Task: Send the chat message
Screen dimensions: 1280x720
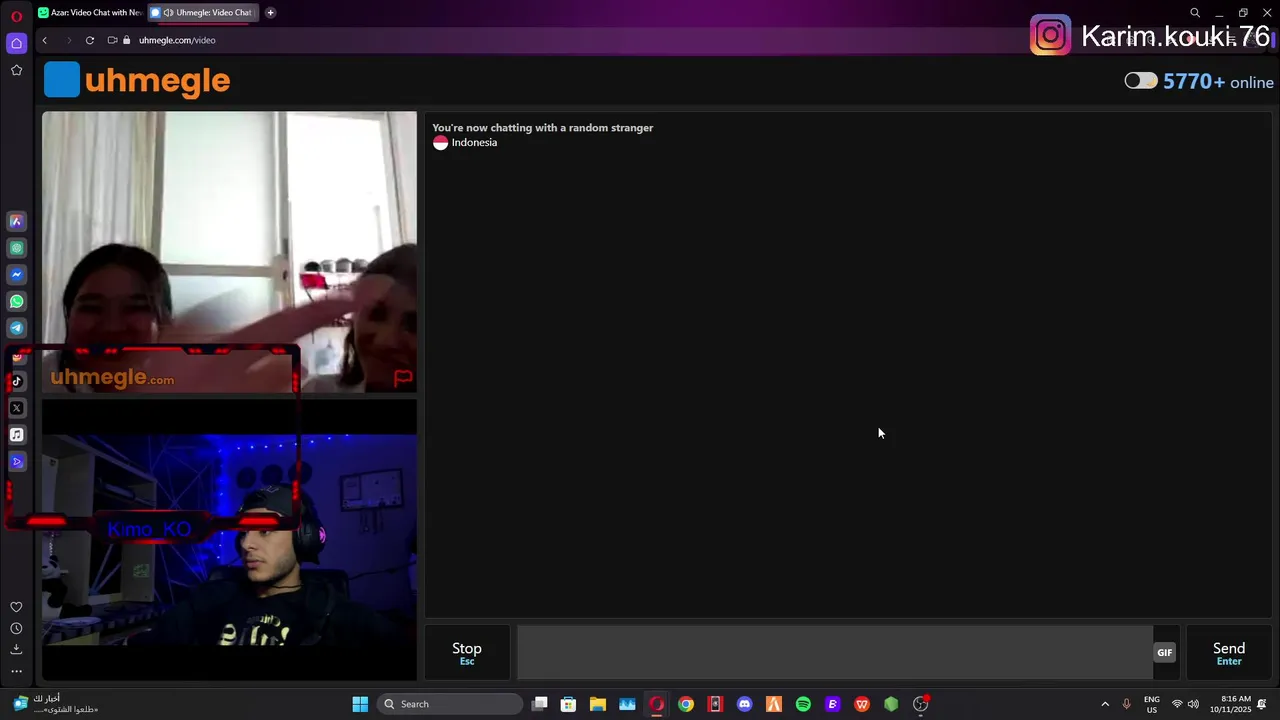Action: [1229, 653]
